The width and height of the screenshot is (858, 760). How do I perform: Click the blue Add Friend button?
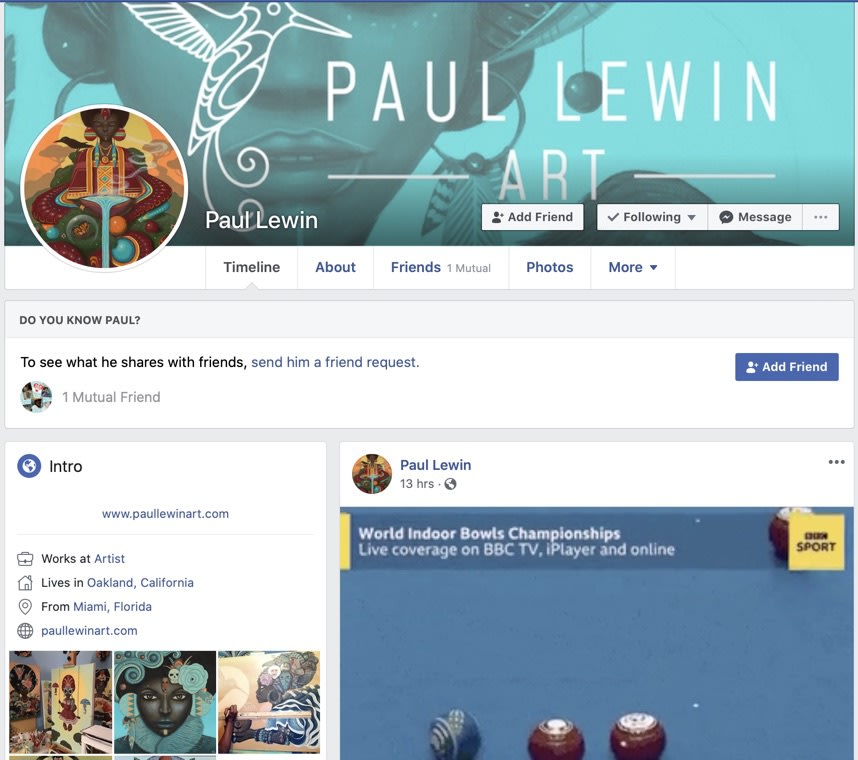coord(786,367)
